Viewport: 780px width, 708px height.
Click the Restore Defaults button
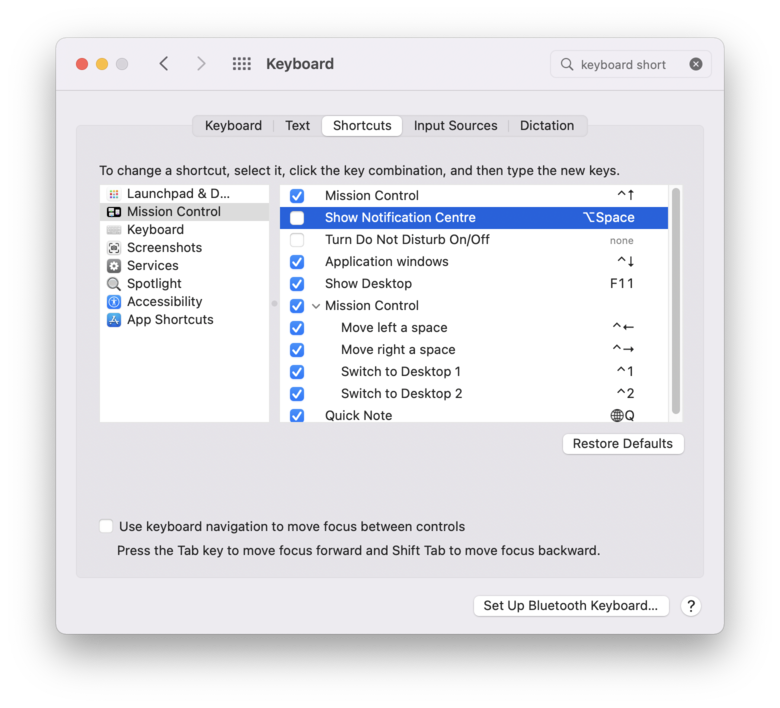click(623, 444)
